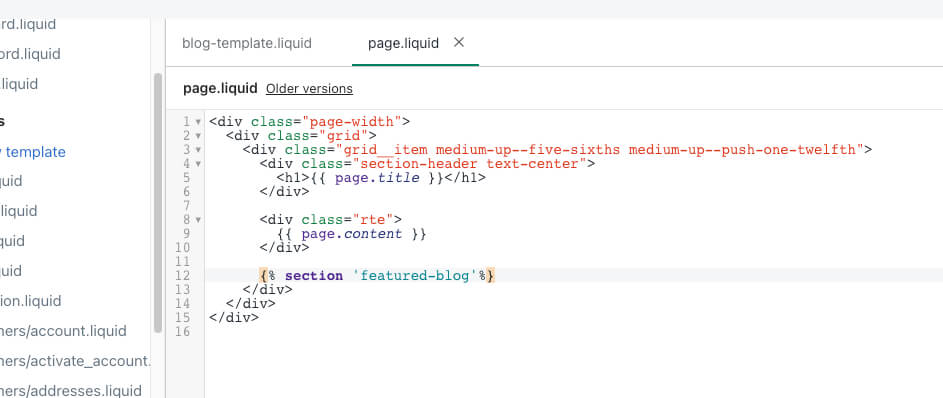Open the sidebar file ending in 'rd.liquid'
Viewport: 943px width, 398px height.
tap(28, 25)
